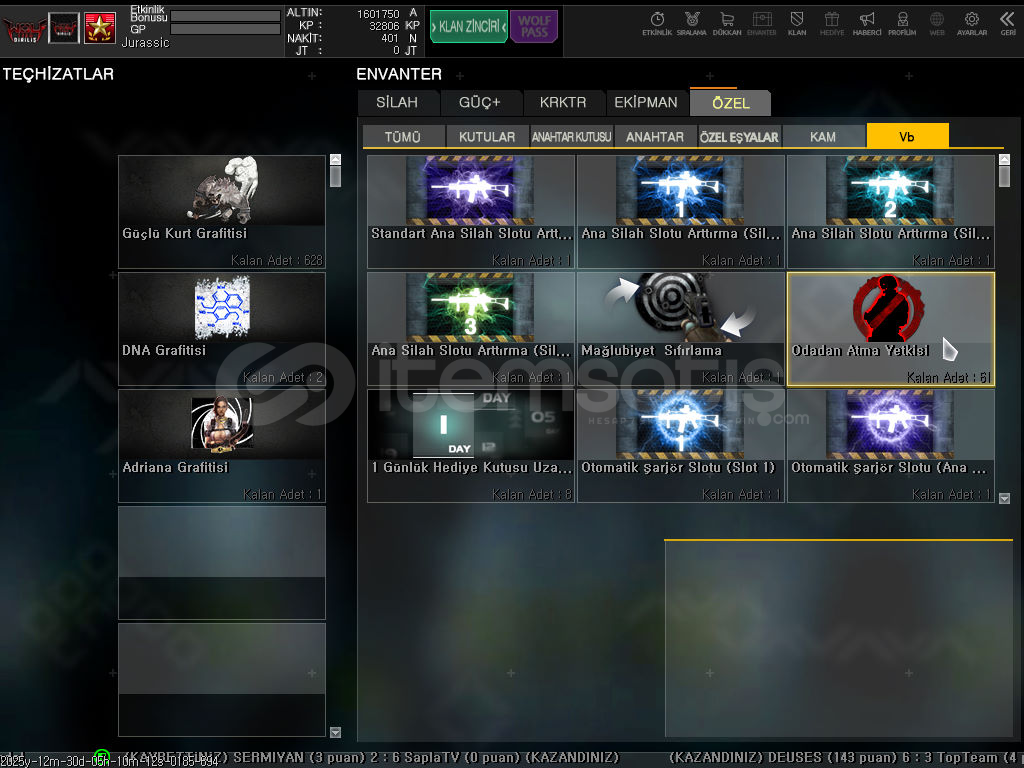Select the ANAHTAR sub-tab
This screenshot has width=1024, height=768.
click(655, 136)
